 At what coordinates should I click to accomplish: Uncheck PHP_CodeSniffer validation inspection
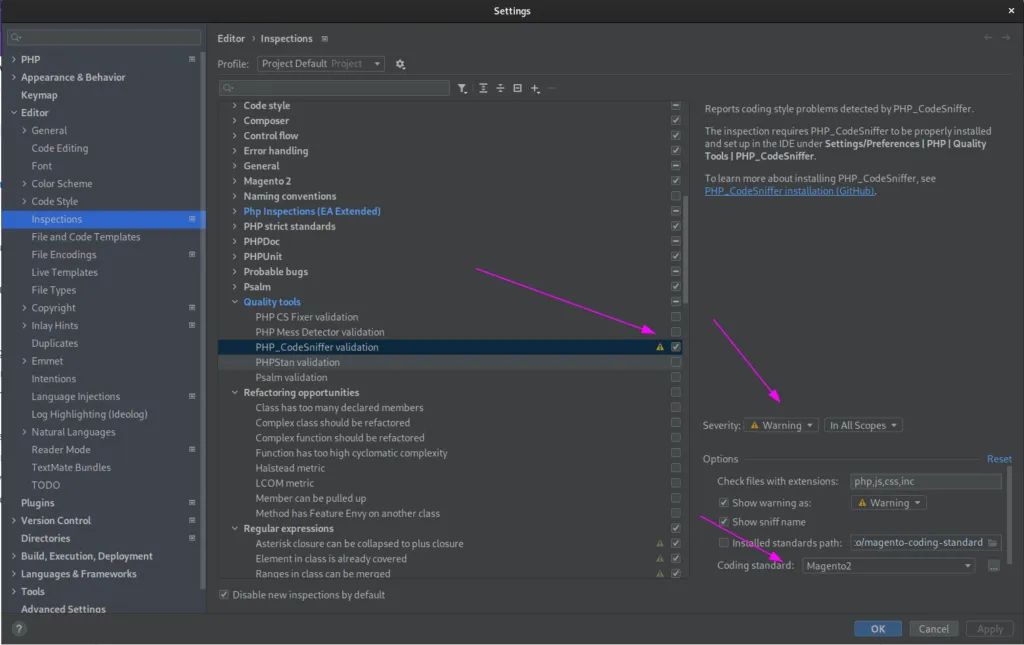click(675, 347)
